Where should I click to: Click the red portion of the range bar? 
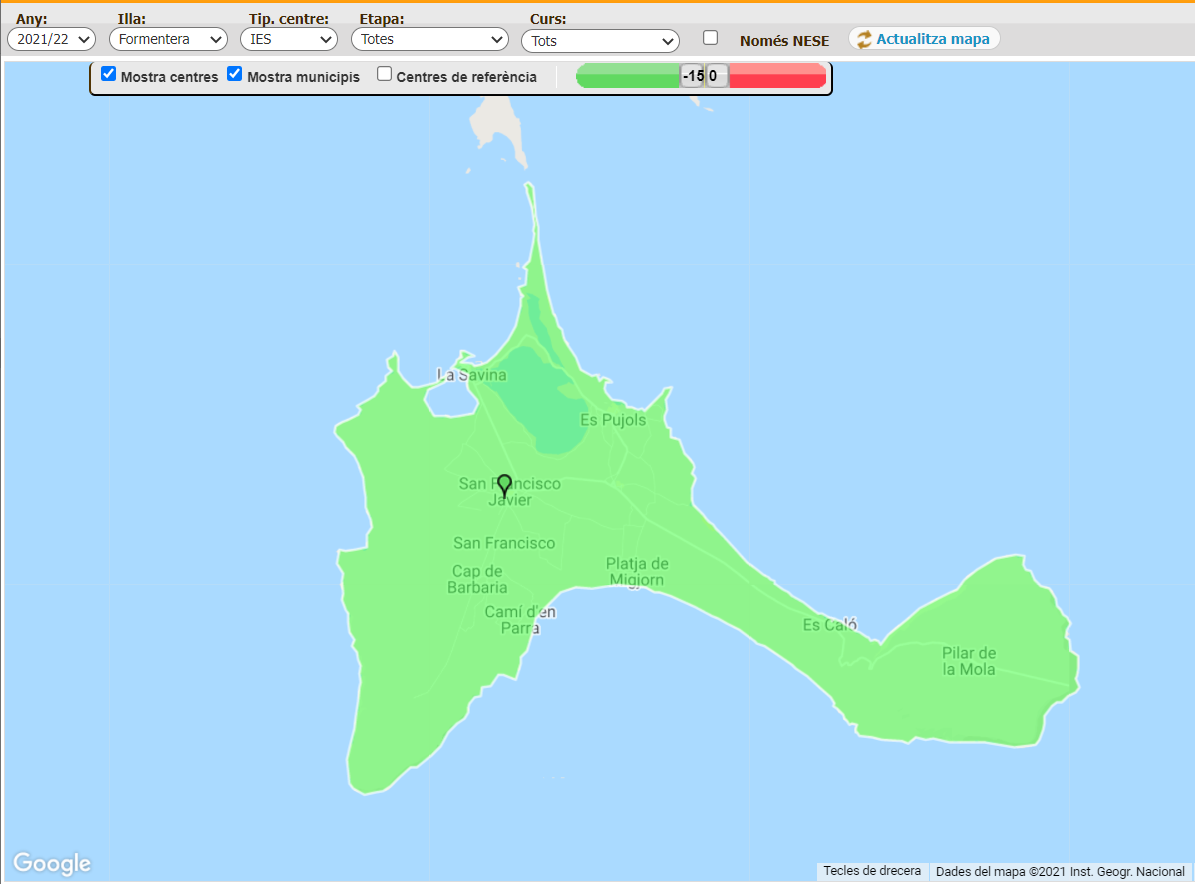[777, 75]
